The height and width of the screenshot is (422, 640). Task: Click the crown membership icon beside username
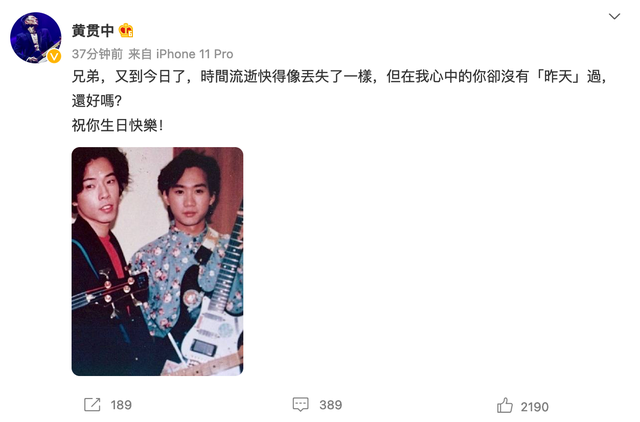126,31
